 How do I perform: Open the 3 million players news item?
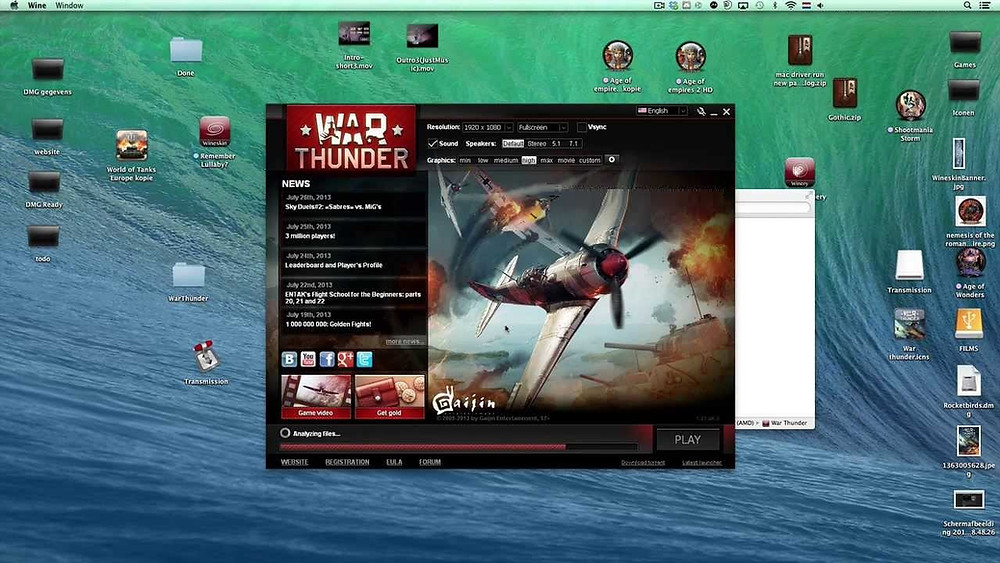coord(353,231)
